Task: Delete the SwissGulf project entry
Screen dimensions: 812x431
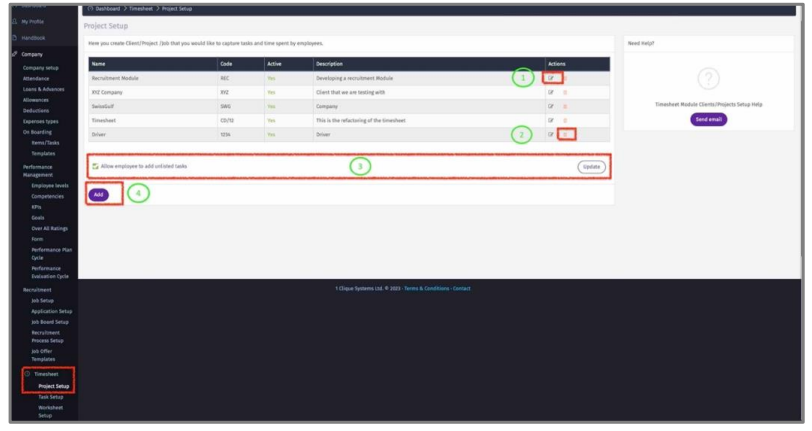Action: (563, 106)
